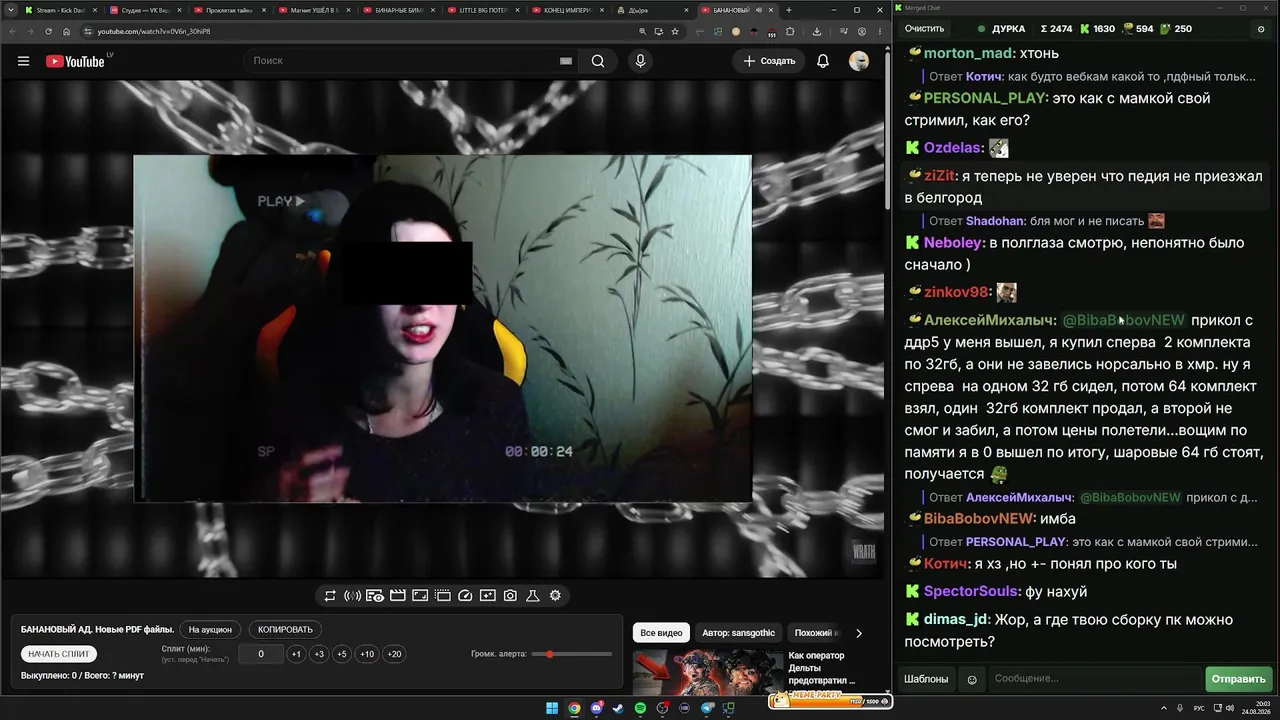Screen dimensions: 1280x720
Task: Add twenty minutes with +20 button
Action: 394,654
